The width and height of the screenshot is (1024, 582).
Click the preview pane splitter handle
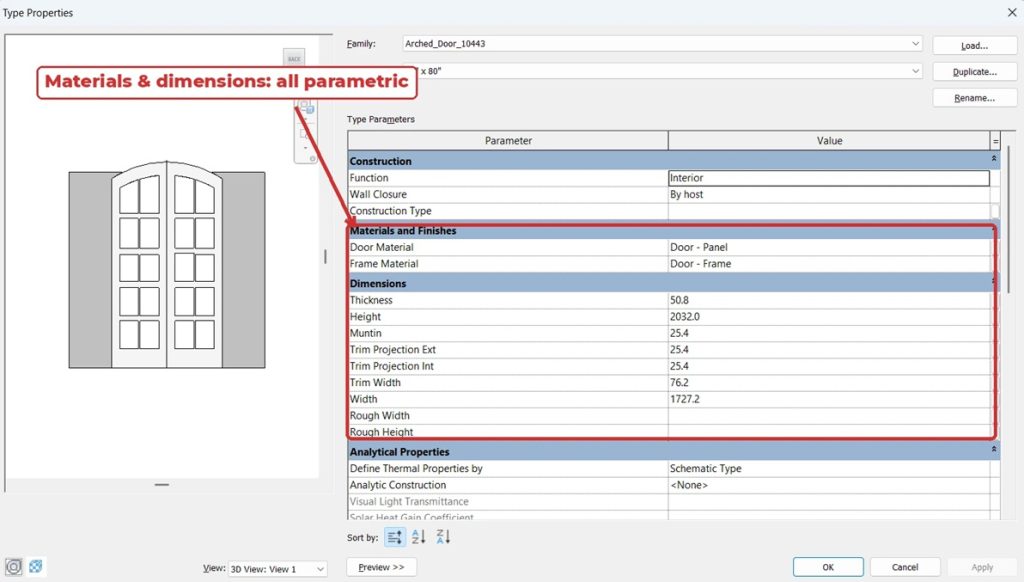[x=325, y=257]
